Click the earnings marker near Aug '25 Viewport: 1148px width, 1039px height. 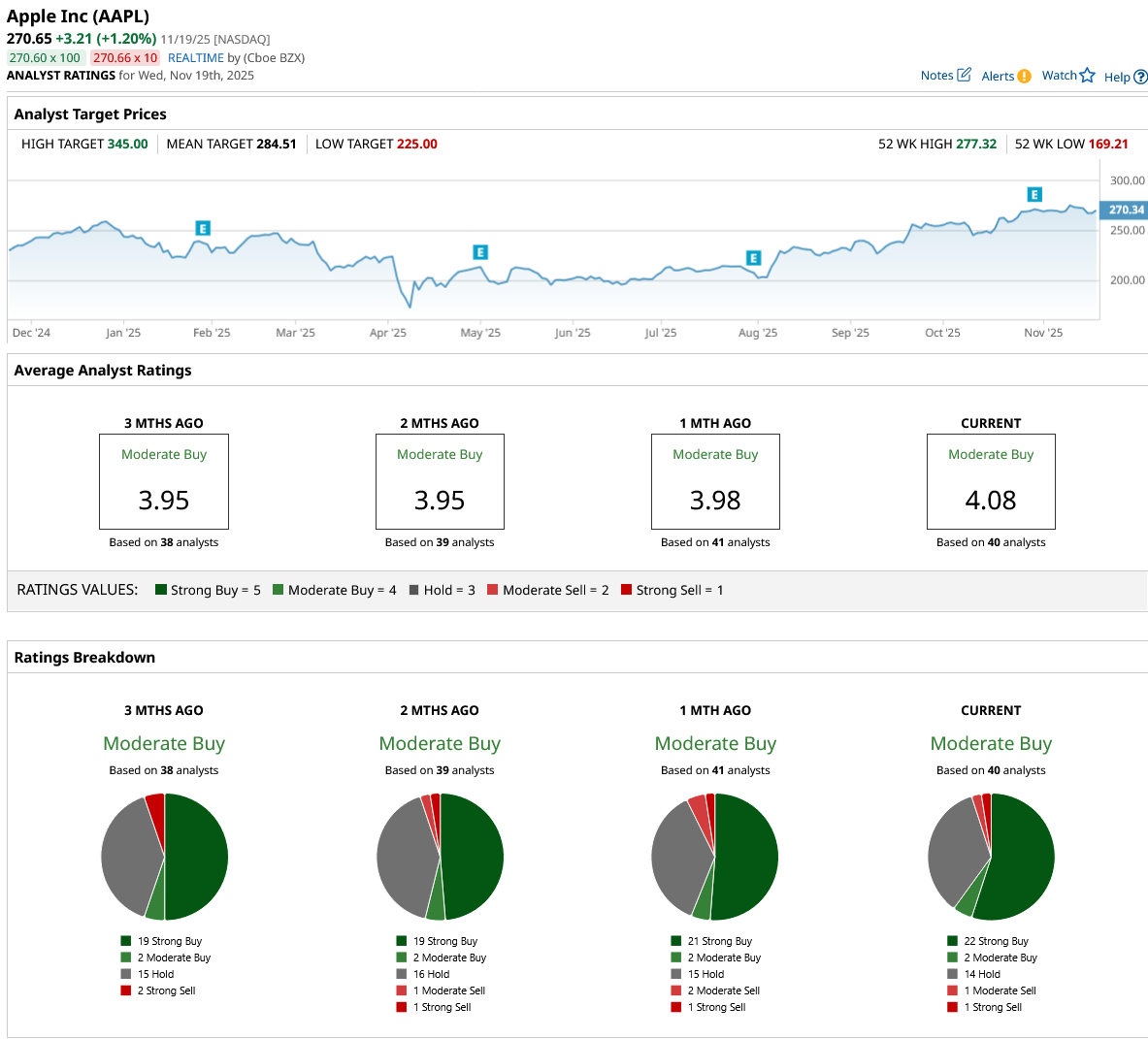[753, 257]
